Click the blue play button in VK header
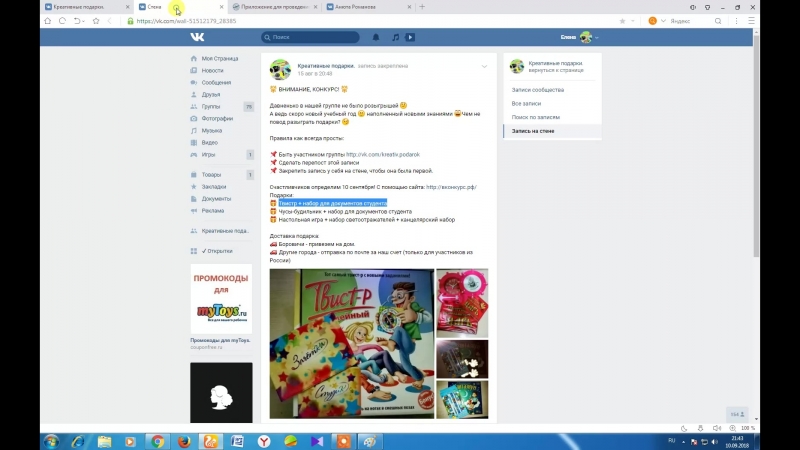 point(410,37)
